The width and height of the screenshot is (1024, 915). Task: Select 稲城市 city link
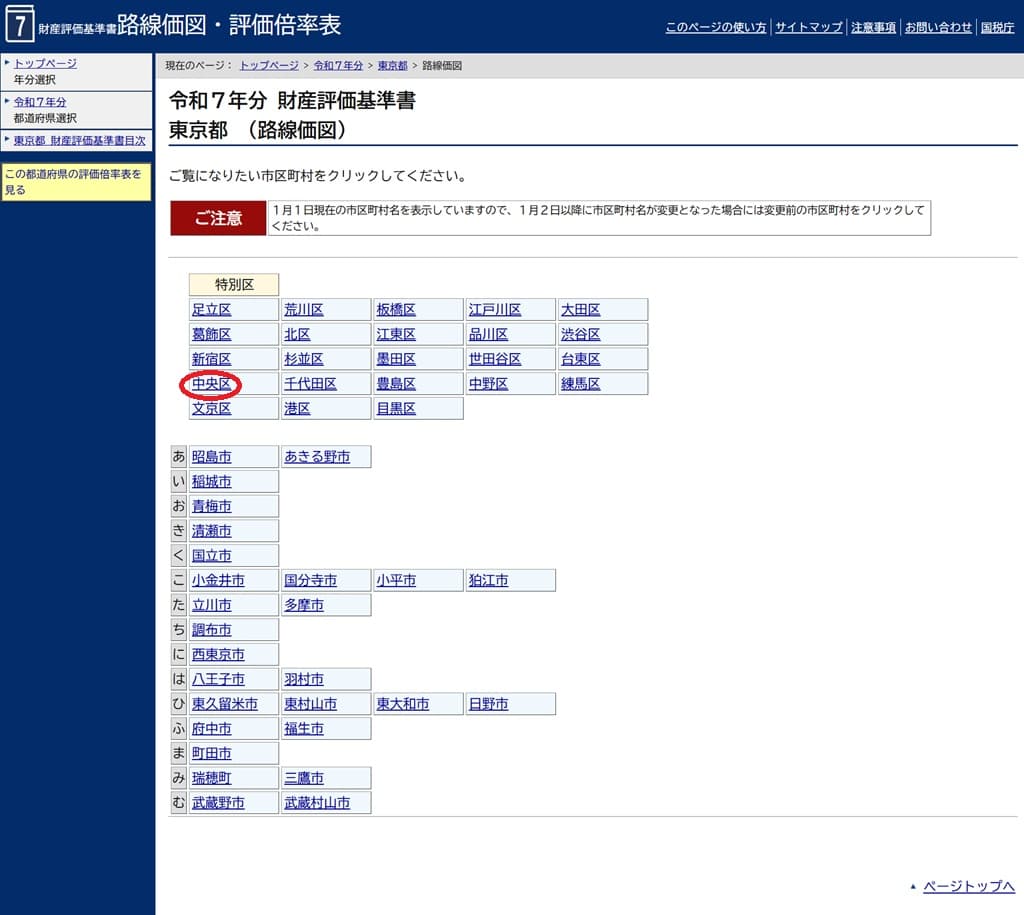point(212,482)
